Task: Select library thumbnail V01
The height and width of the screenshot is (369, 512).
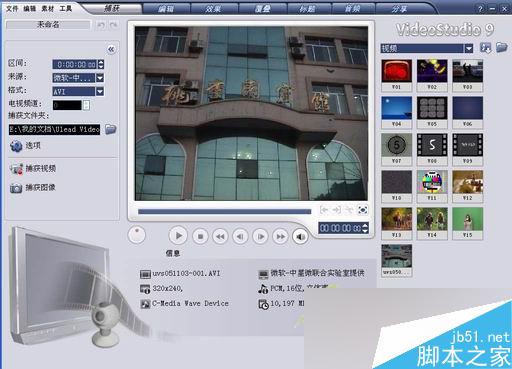Action: [x=396, y=75]
